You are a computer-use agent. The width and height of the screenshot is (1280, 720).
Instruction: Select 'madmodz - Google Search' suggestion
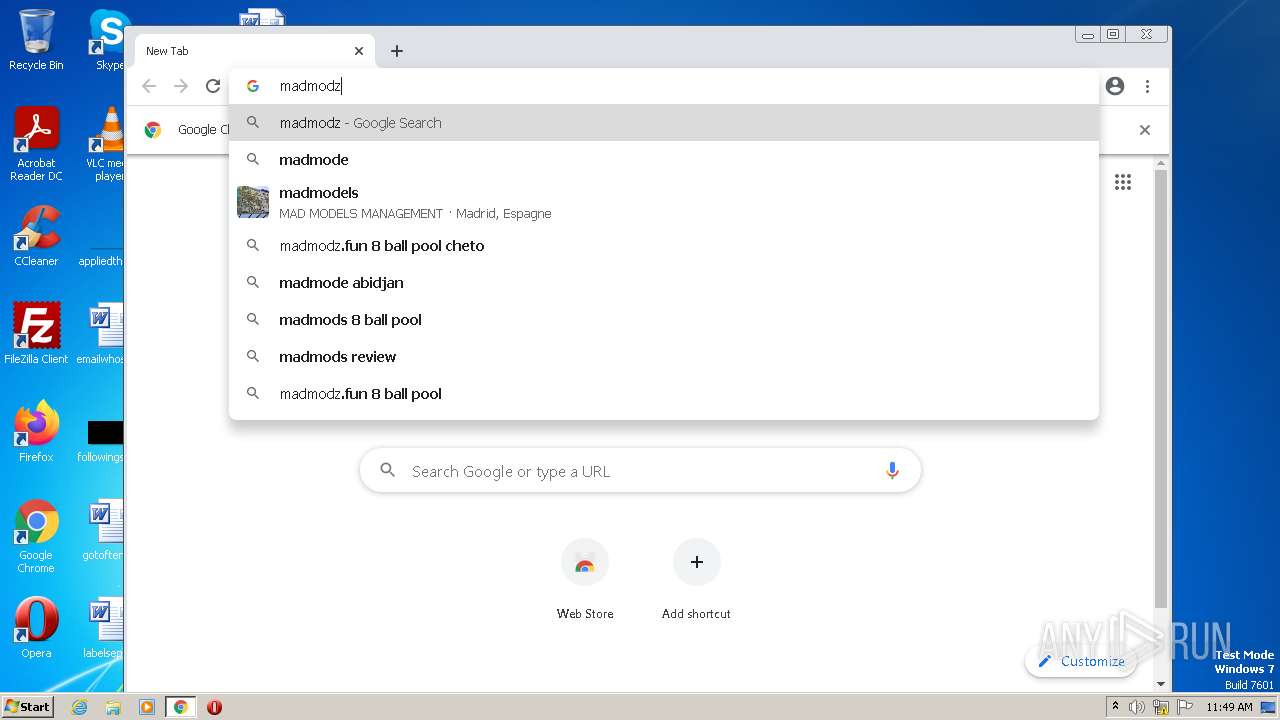click(664, 123)
